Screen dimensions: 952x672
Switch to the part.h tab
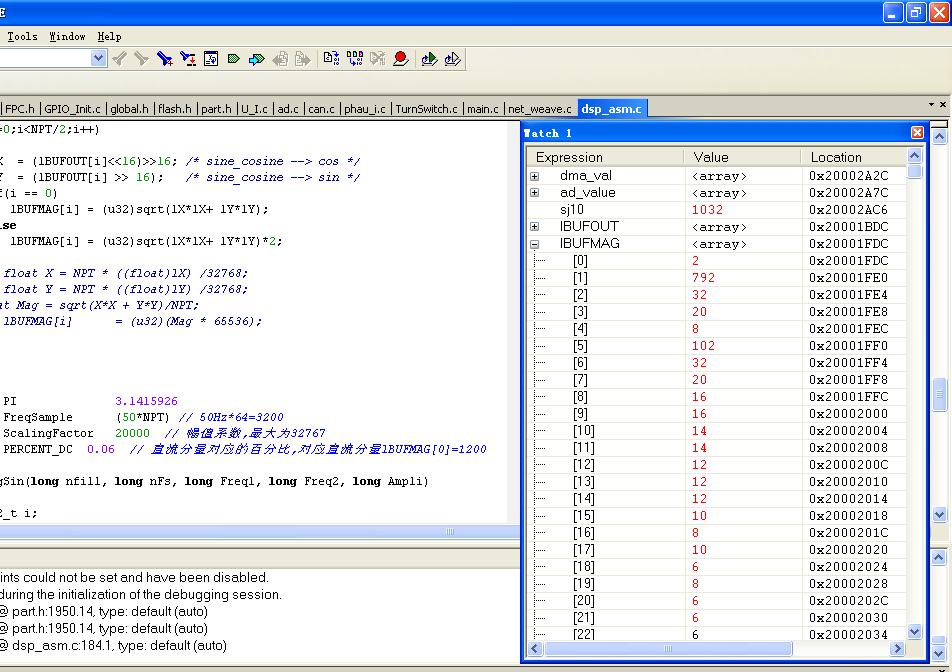pos(216,109)
